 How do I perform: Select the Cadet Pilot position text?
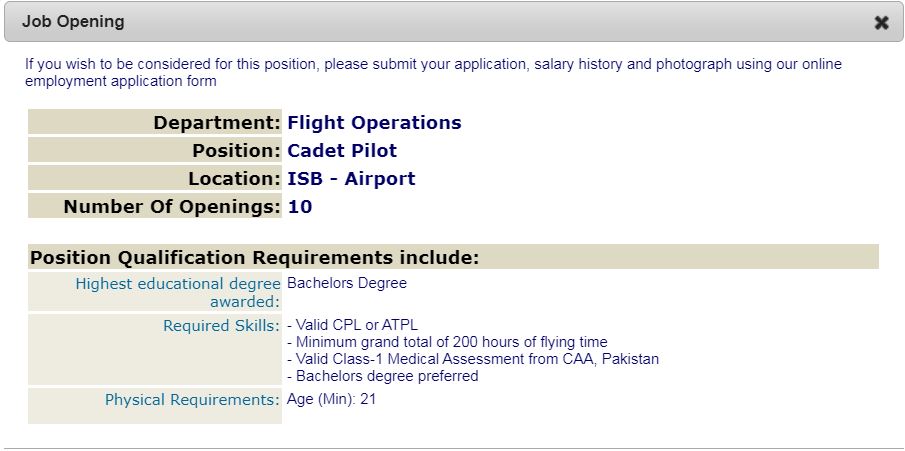342,151
